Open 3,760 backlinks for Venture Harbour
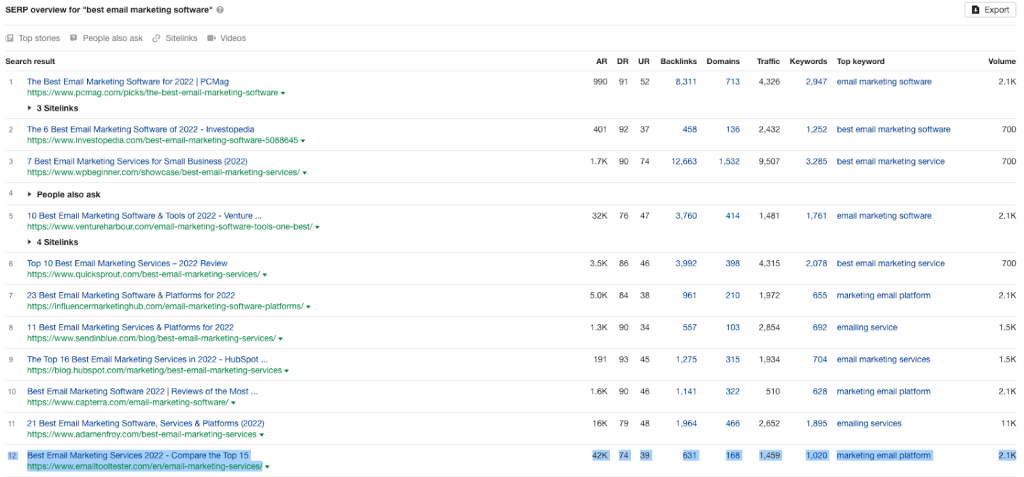The image size is (1024, 477). coord(686,216)
